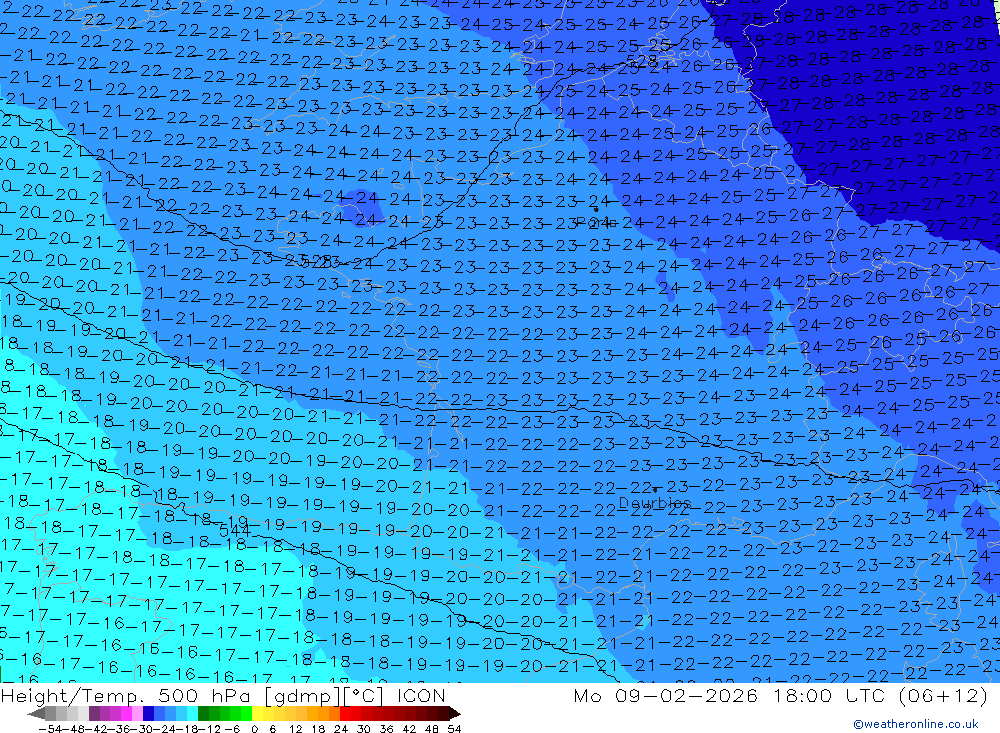Click the -54 tick on the temperature scale

click(x=50, y=729)
